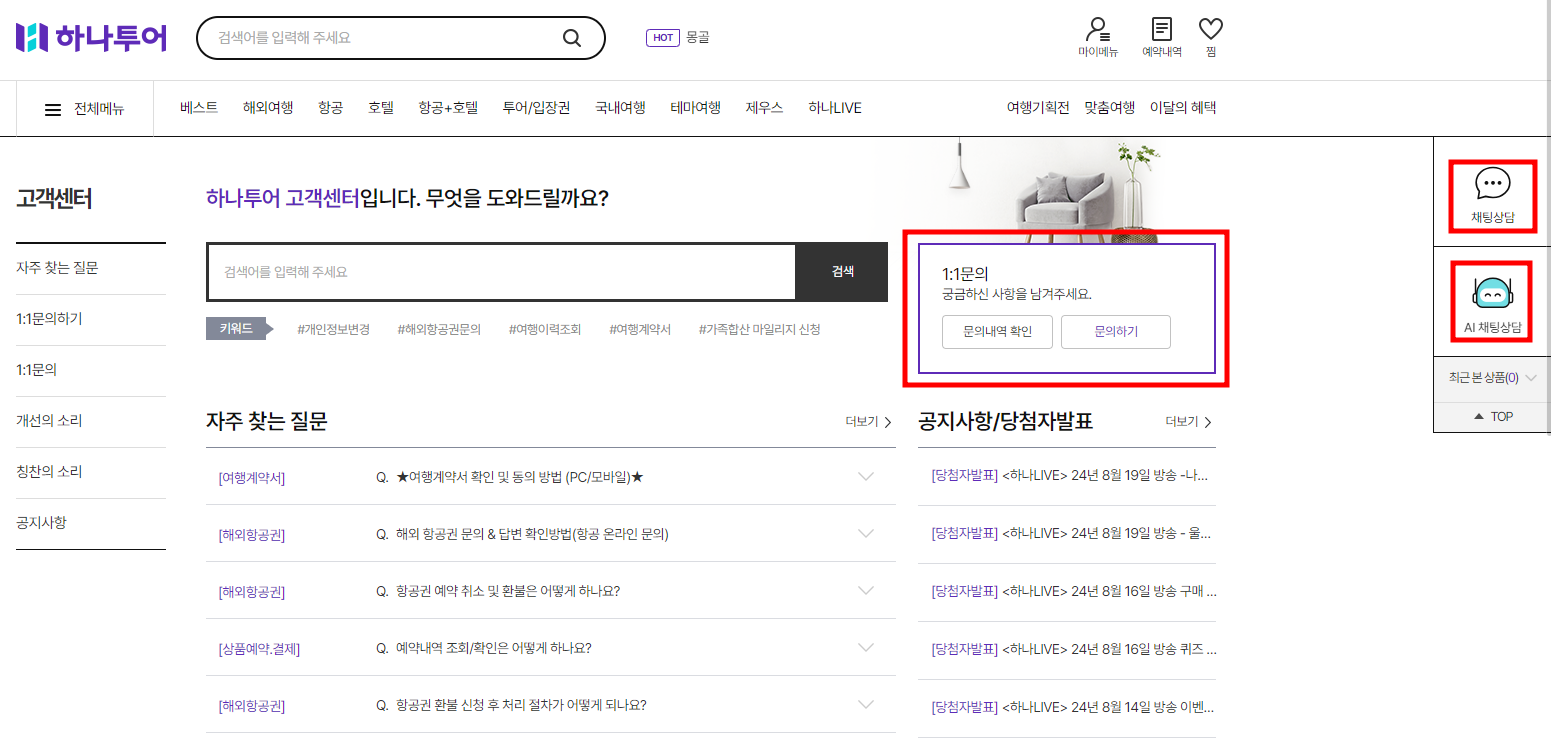Click the 하나투어 logo

91,38
